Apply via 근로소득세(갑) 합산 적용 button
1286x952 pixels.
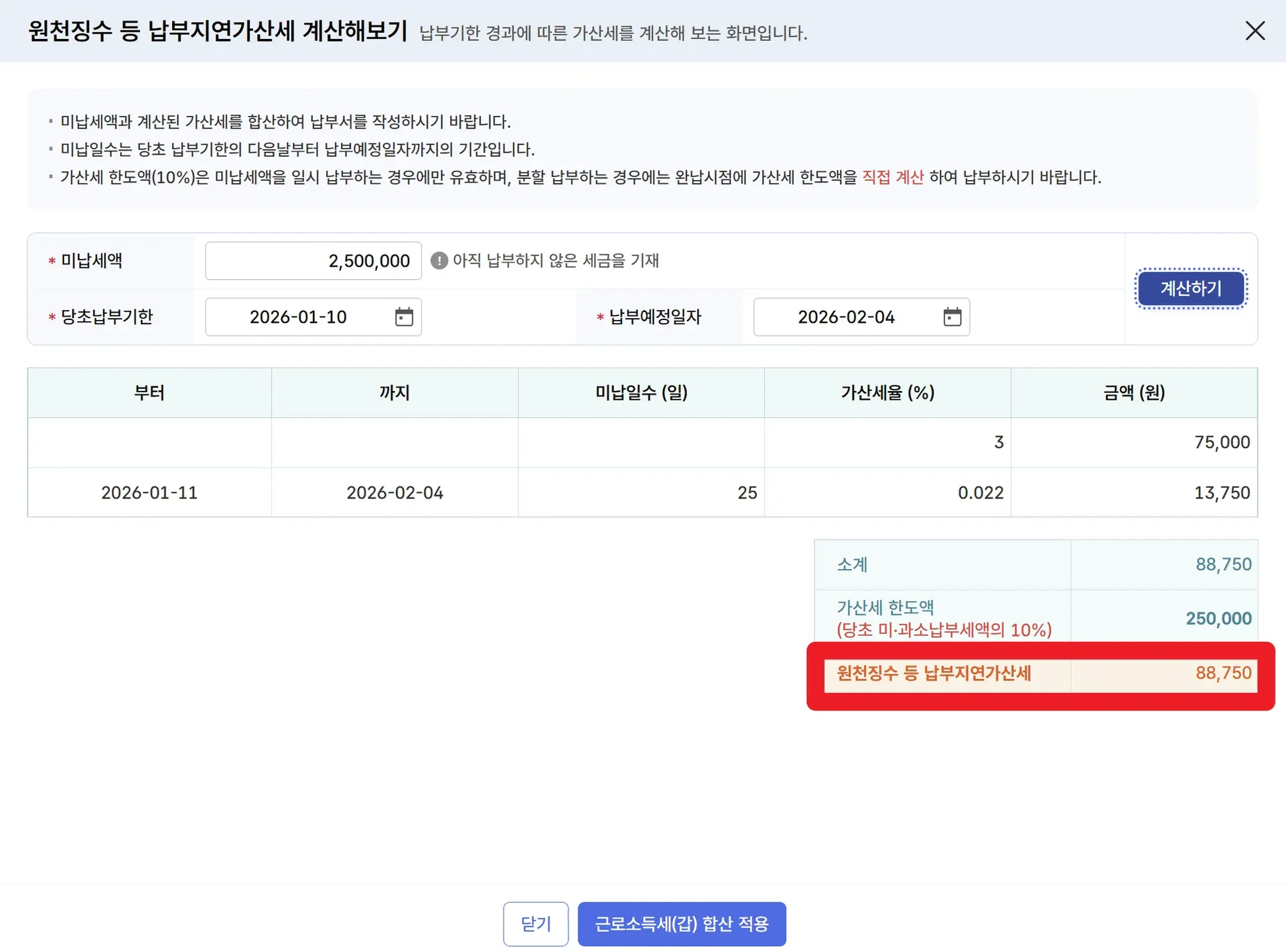(681, 924)
